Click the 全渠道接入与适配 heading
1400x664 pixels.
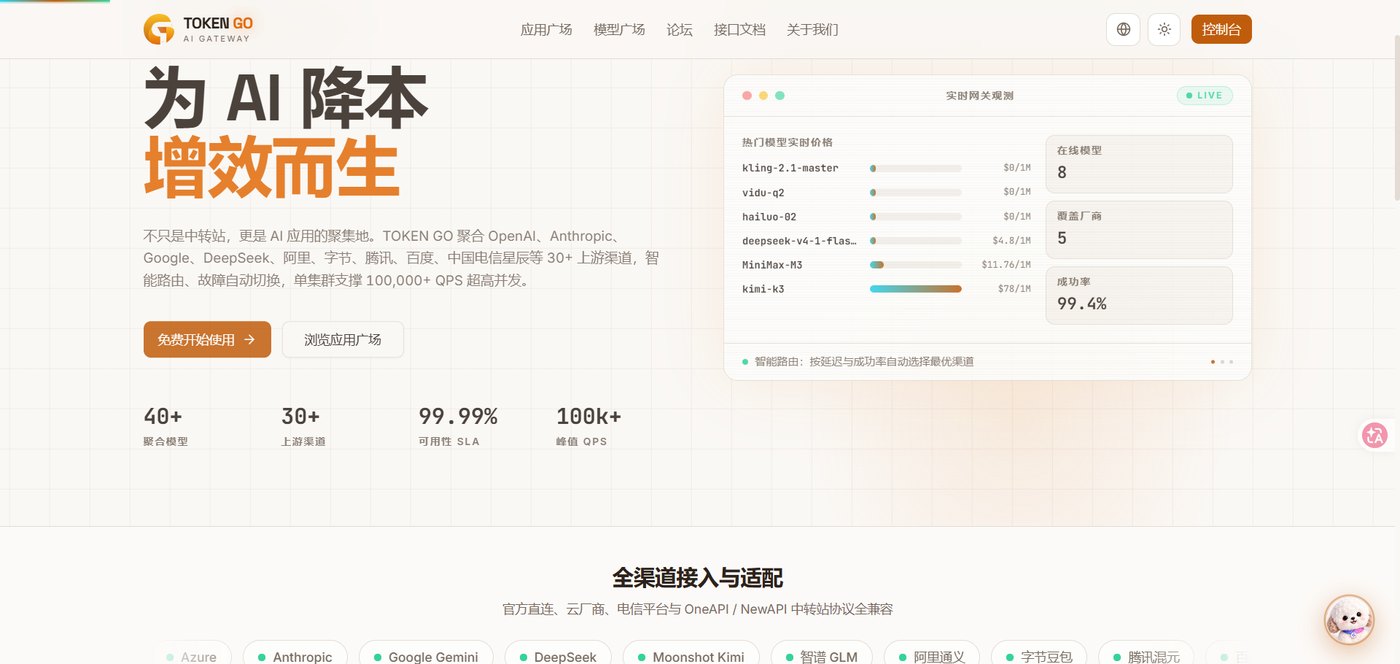[698, 578]
